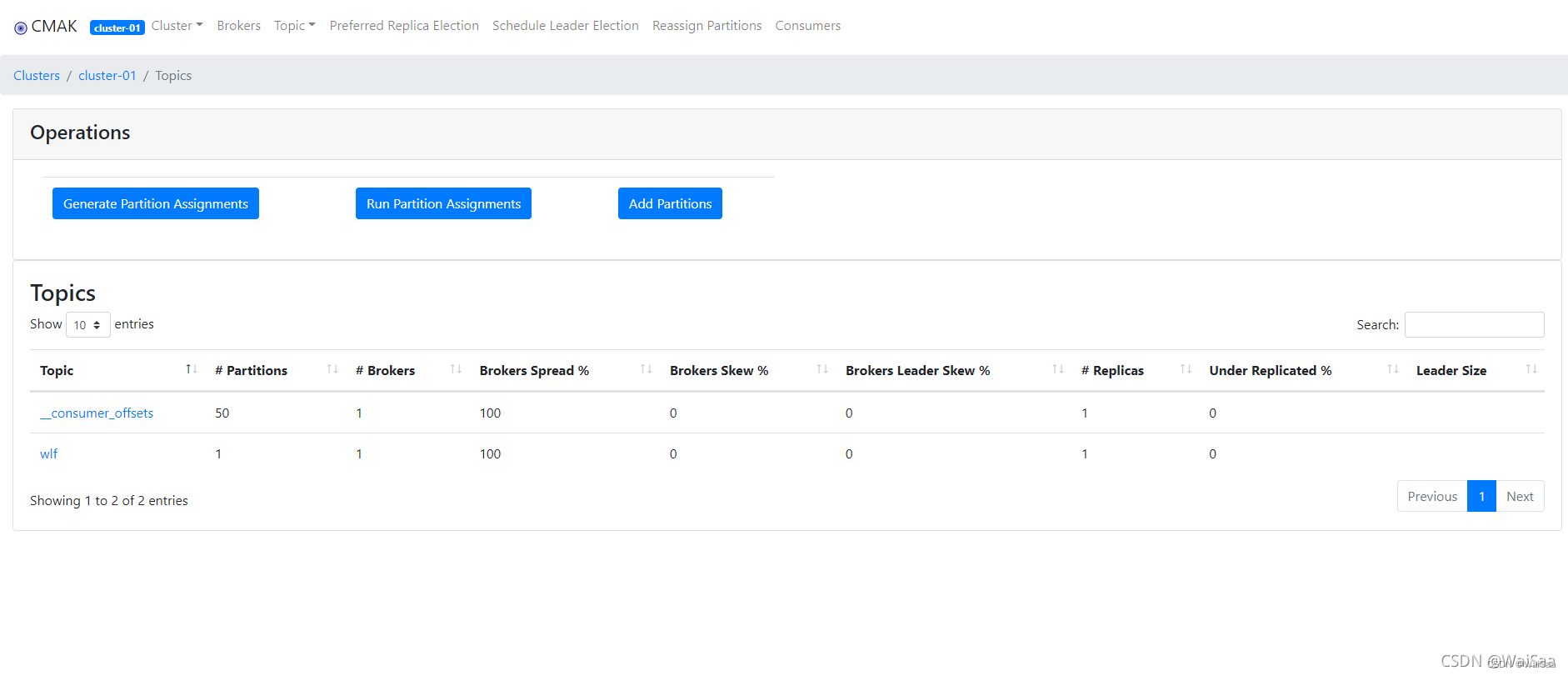
Task: Click 'Showing 1 to 2 of 2 entries'
Action: (109, 501)
